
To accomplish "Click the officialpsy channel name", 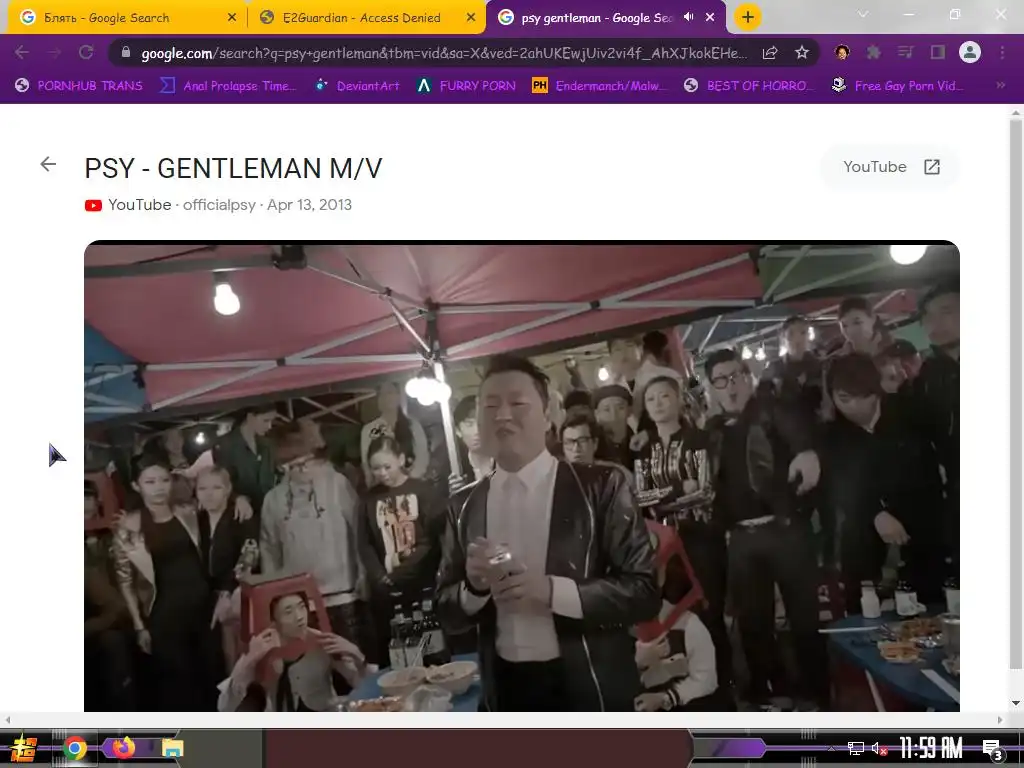I will point(219,204).
